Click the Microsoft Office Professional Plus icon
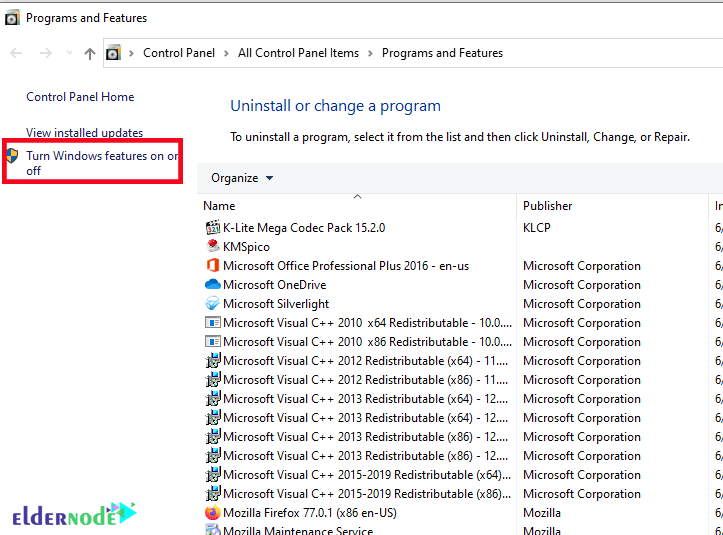 [x=212, y=266]
